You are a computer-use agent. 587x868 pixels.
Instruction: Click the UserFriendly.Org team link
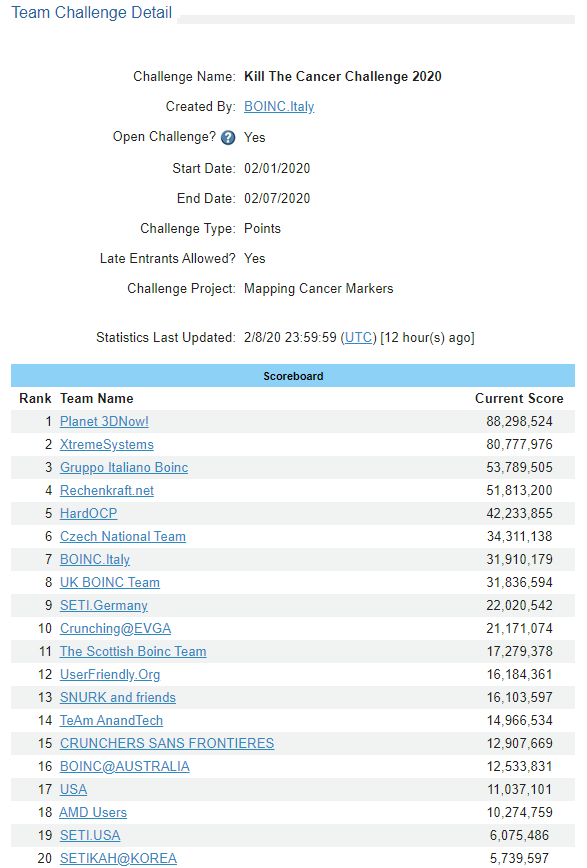[x=110, y=674]
